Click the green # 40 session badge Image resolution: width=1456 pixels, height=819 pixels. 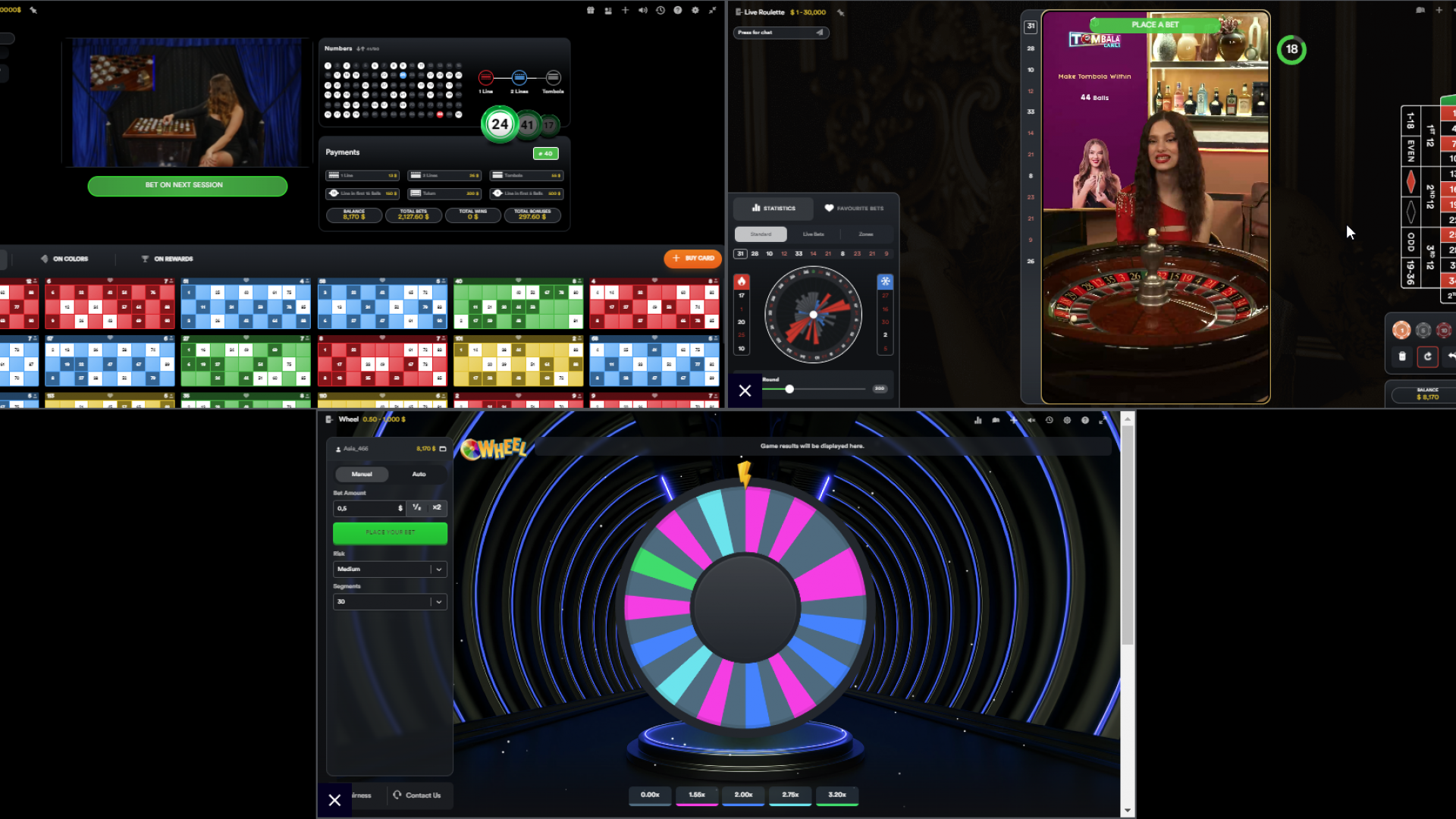[546, 153]
